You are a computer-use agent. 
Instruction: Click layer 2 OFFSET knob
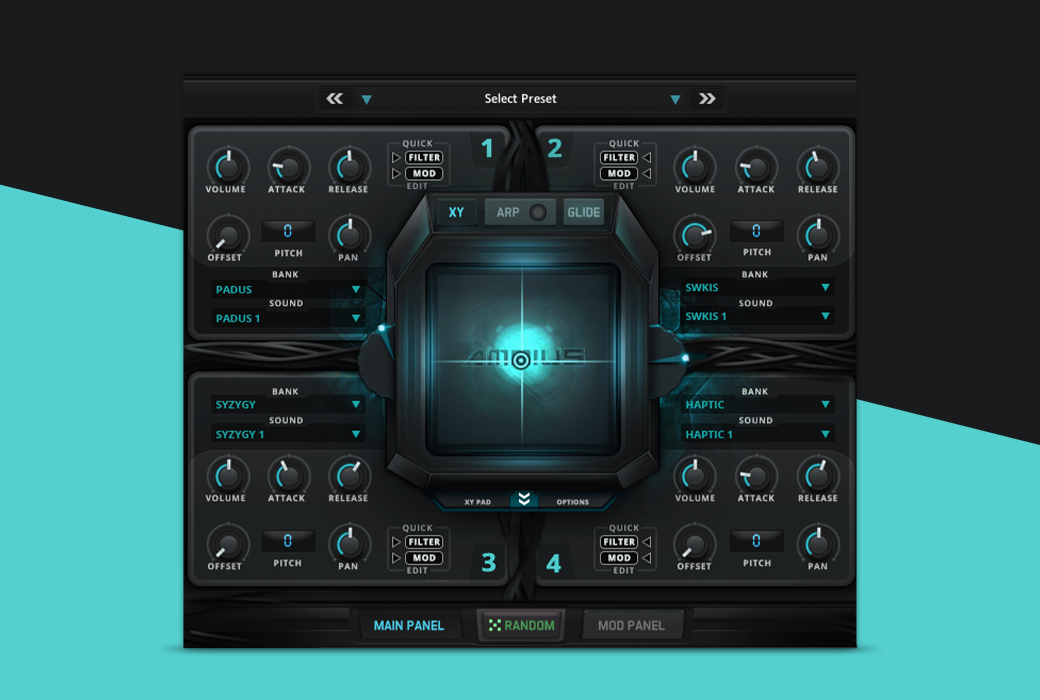coord(695,235)
